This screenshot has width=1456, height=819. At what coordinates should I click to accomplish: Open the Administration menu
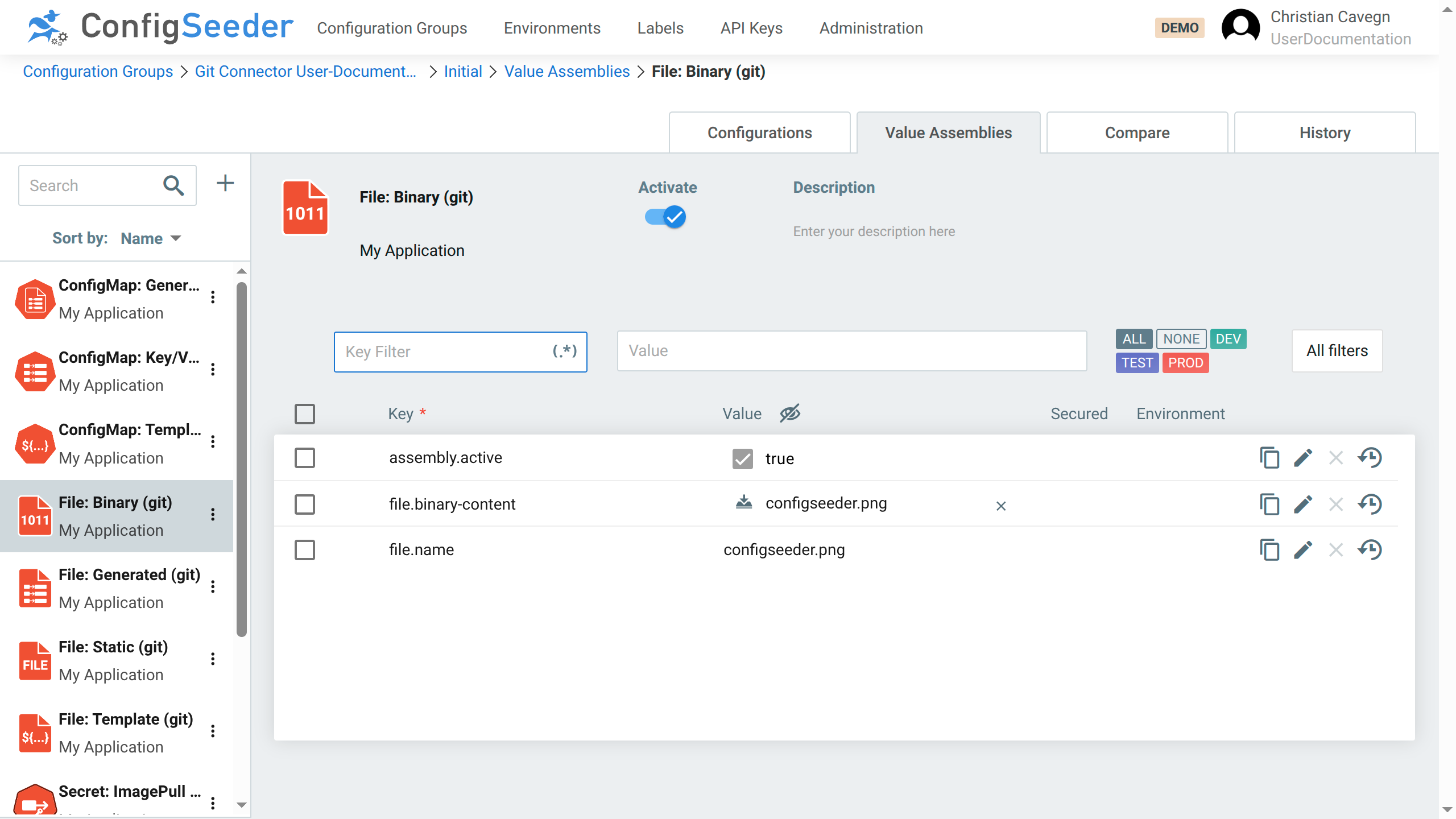click(x=871, y=28)
